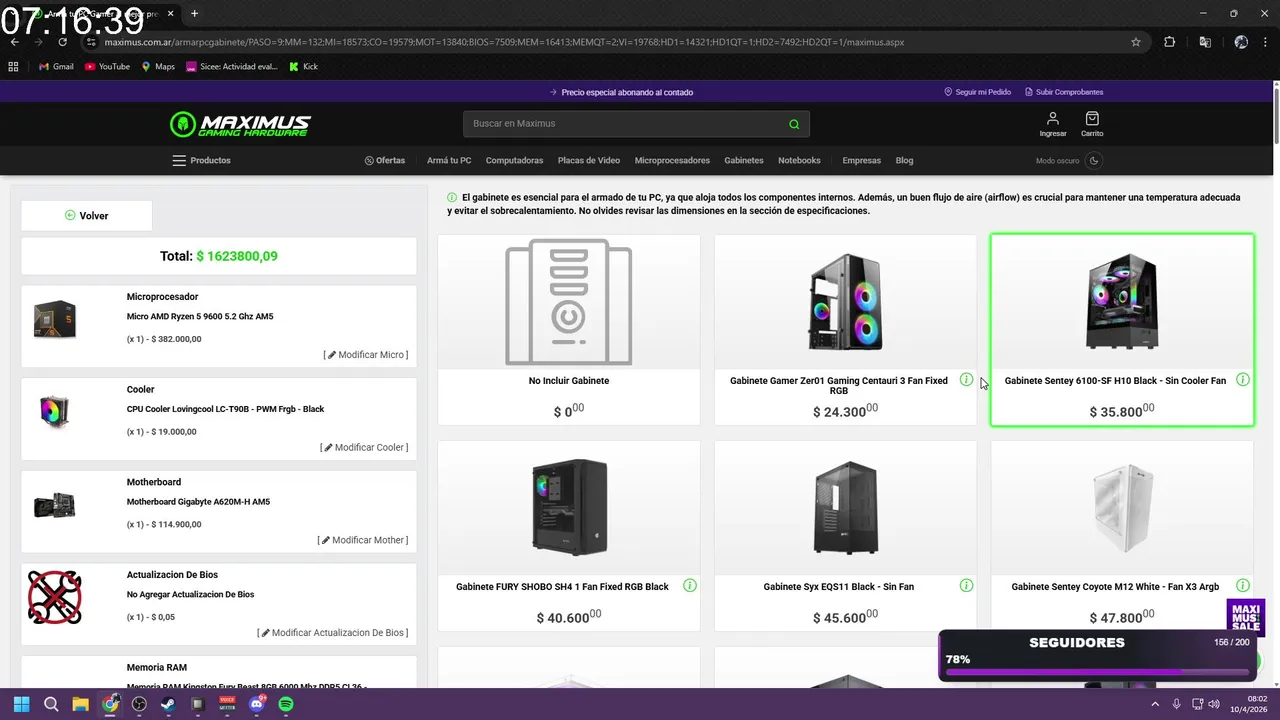Show info for Gabinete Sentey Coyote M12
This screenshot has height=720, width=1280.
pos(1243,585)
